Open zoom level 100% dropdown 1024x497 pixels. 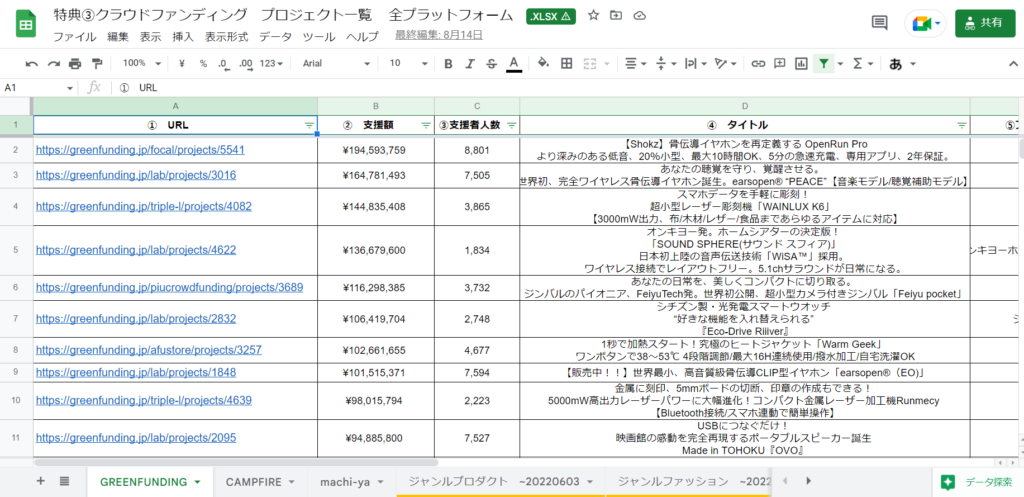(x=142, y=63)
